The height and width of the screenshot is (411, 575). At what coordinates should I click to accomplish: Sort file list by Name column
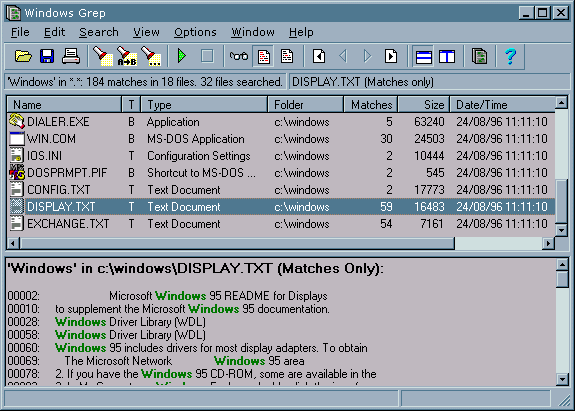pos(64,105)
